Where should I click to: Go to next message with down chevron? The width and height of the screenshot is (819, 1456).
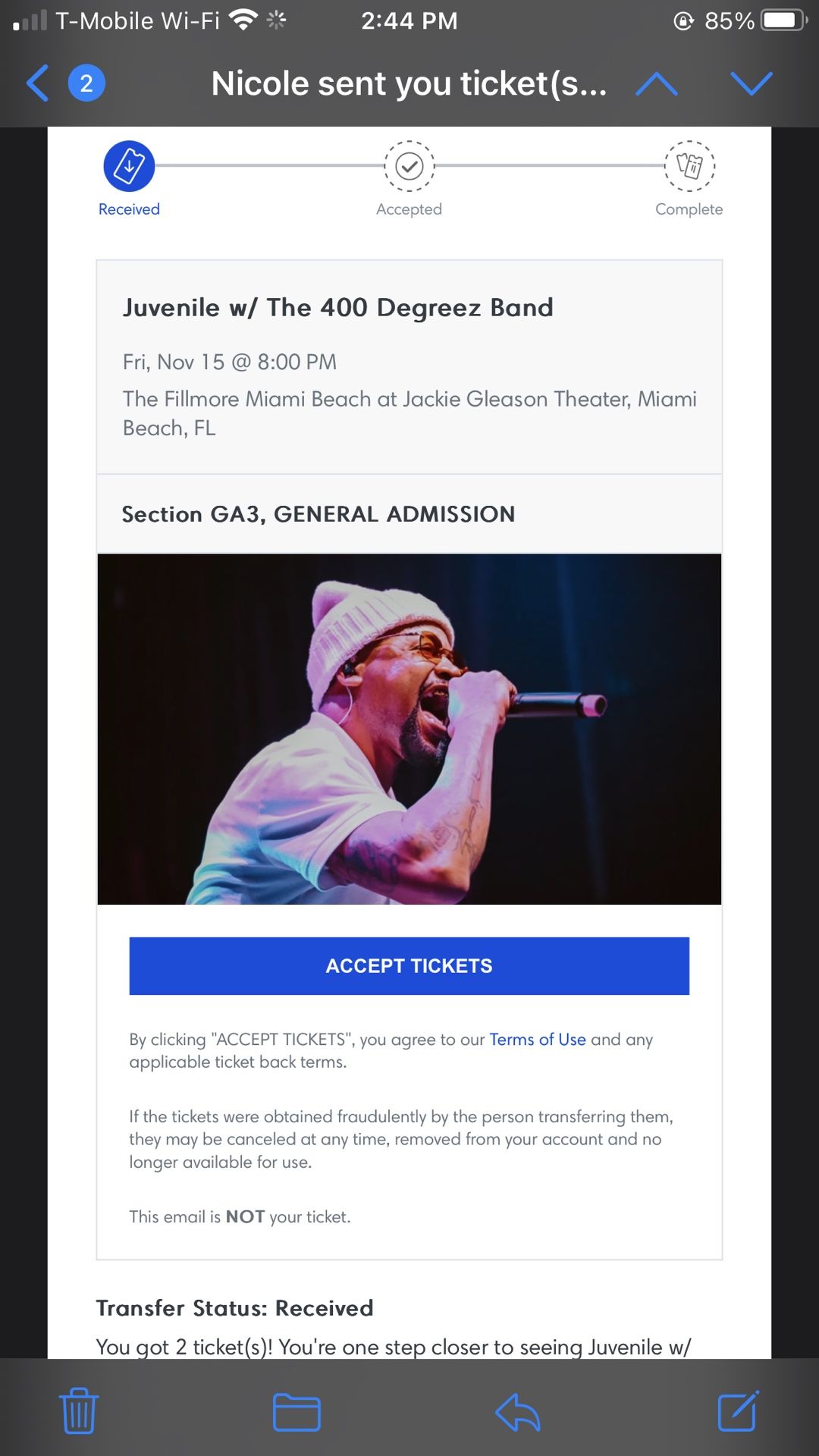click(751, 83)
